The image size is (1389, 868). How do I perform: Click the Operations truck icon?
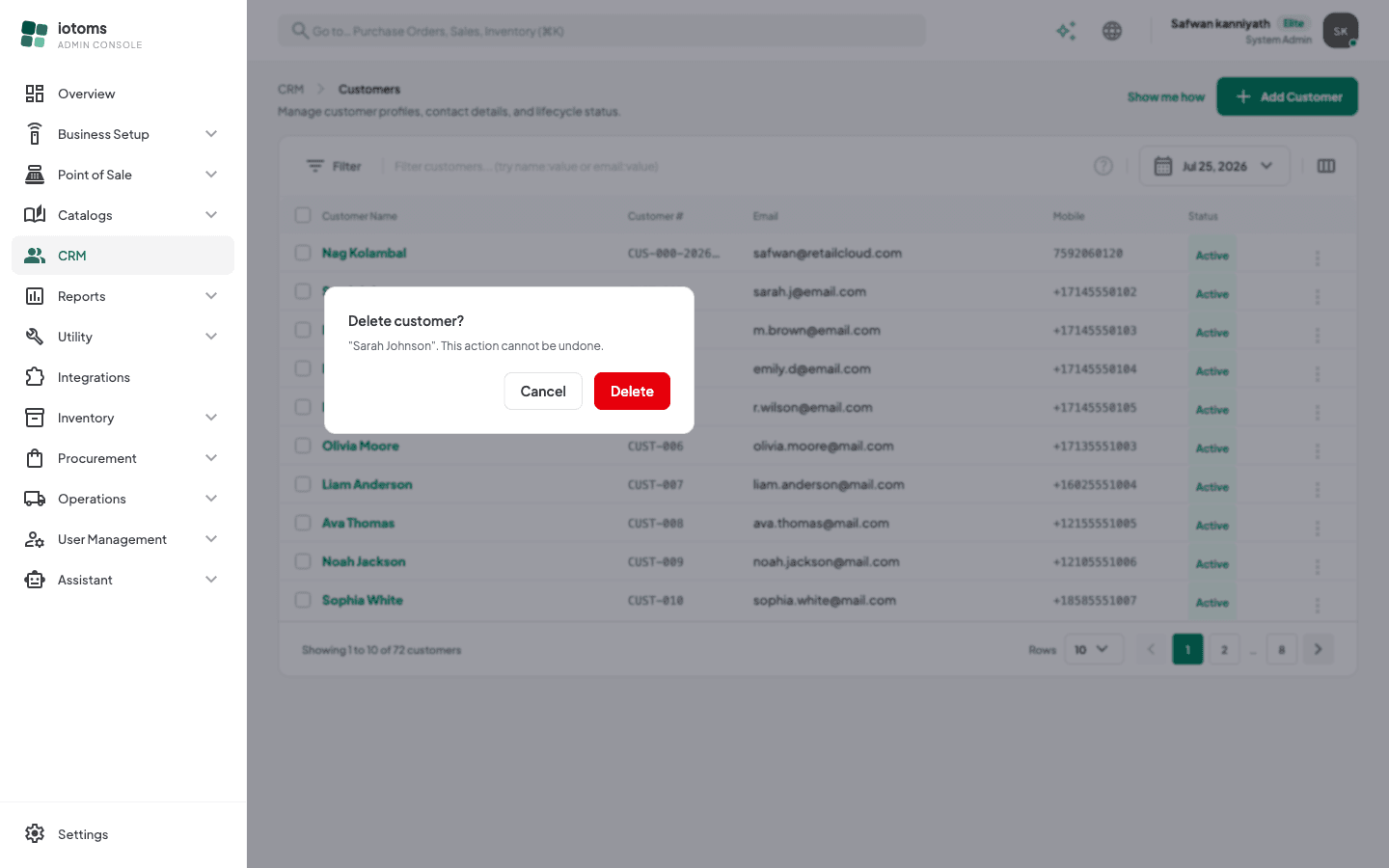tap(35, 499)
